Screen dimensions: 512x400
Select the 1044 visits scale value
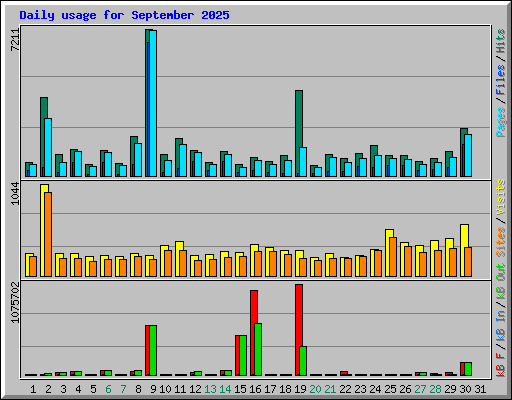[15, 194]
